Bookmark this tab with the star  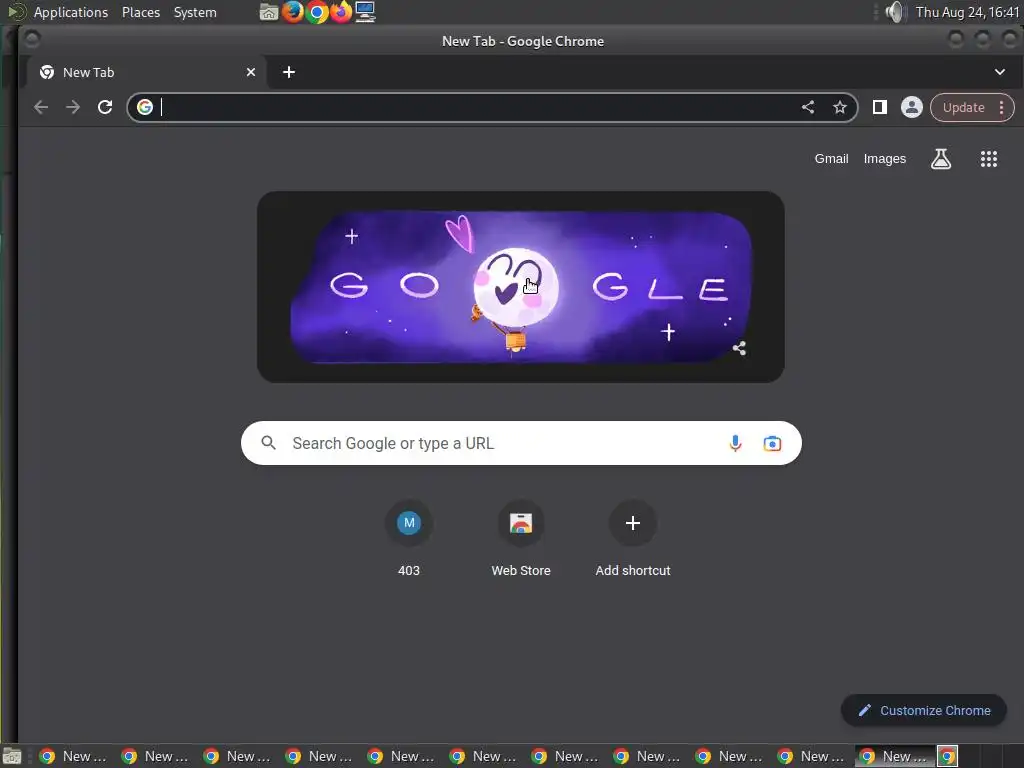[840, 107]
